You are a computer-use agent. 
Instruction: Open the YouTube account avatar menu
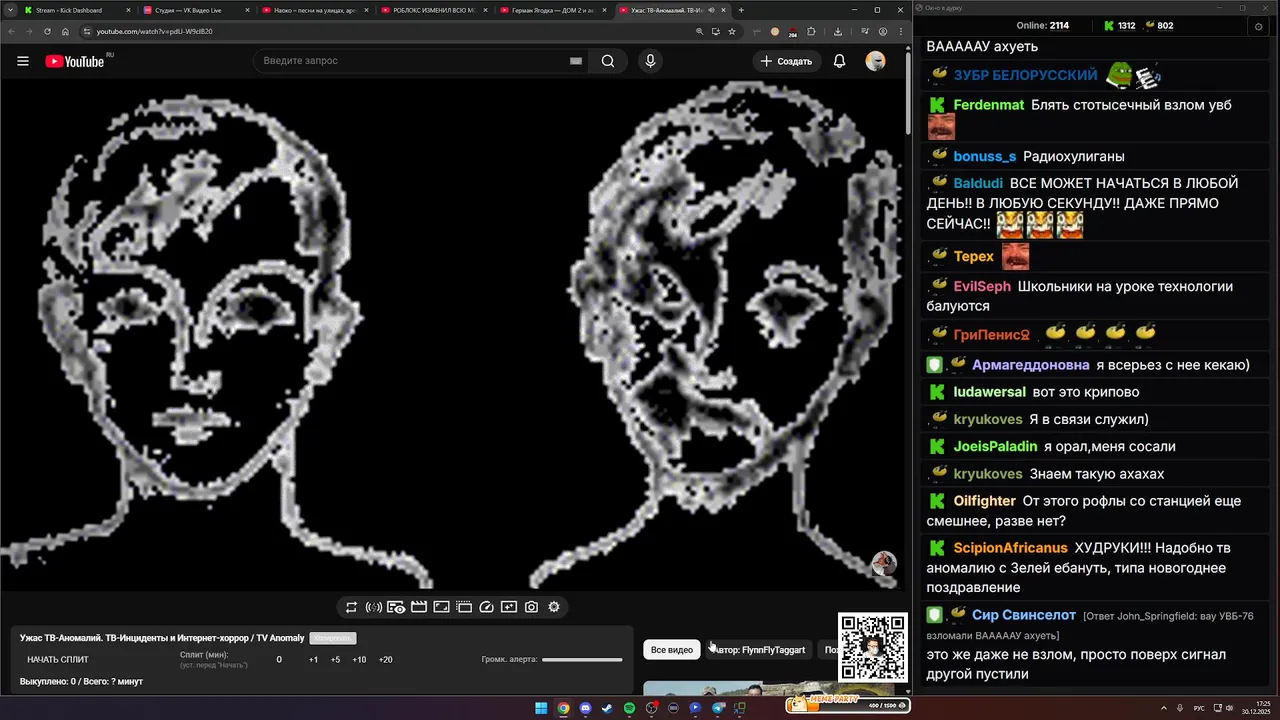click(876, 61)
